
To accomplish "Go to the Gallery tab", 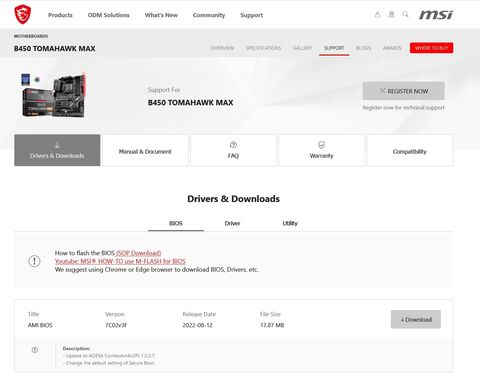I will click(x=302, y=48).
